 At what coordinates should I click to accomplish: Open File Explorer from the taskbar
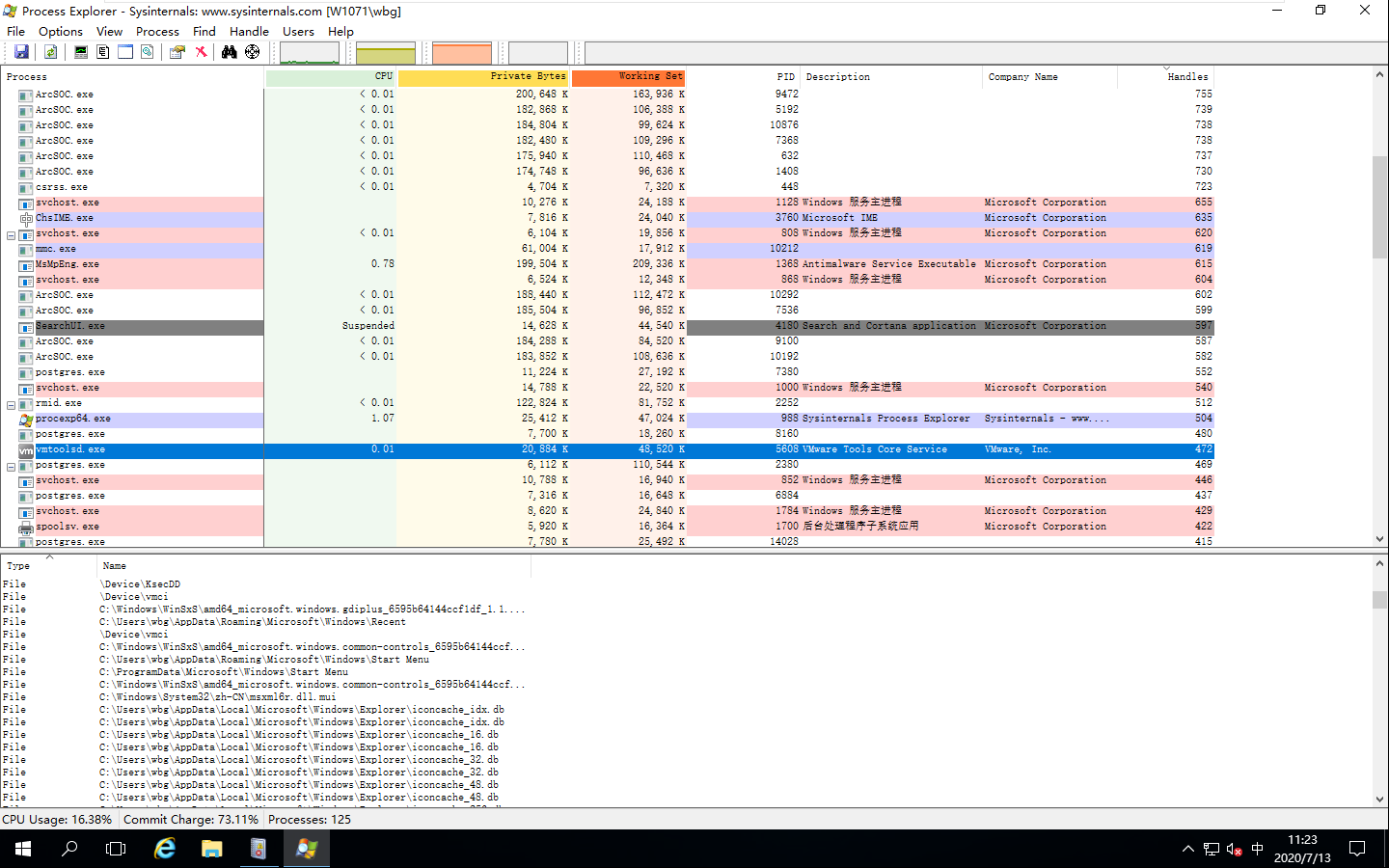(x=211, y=849)
